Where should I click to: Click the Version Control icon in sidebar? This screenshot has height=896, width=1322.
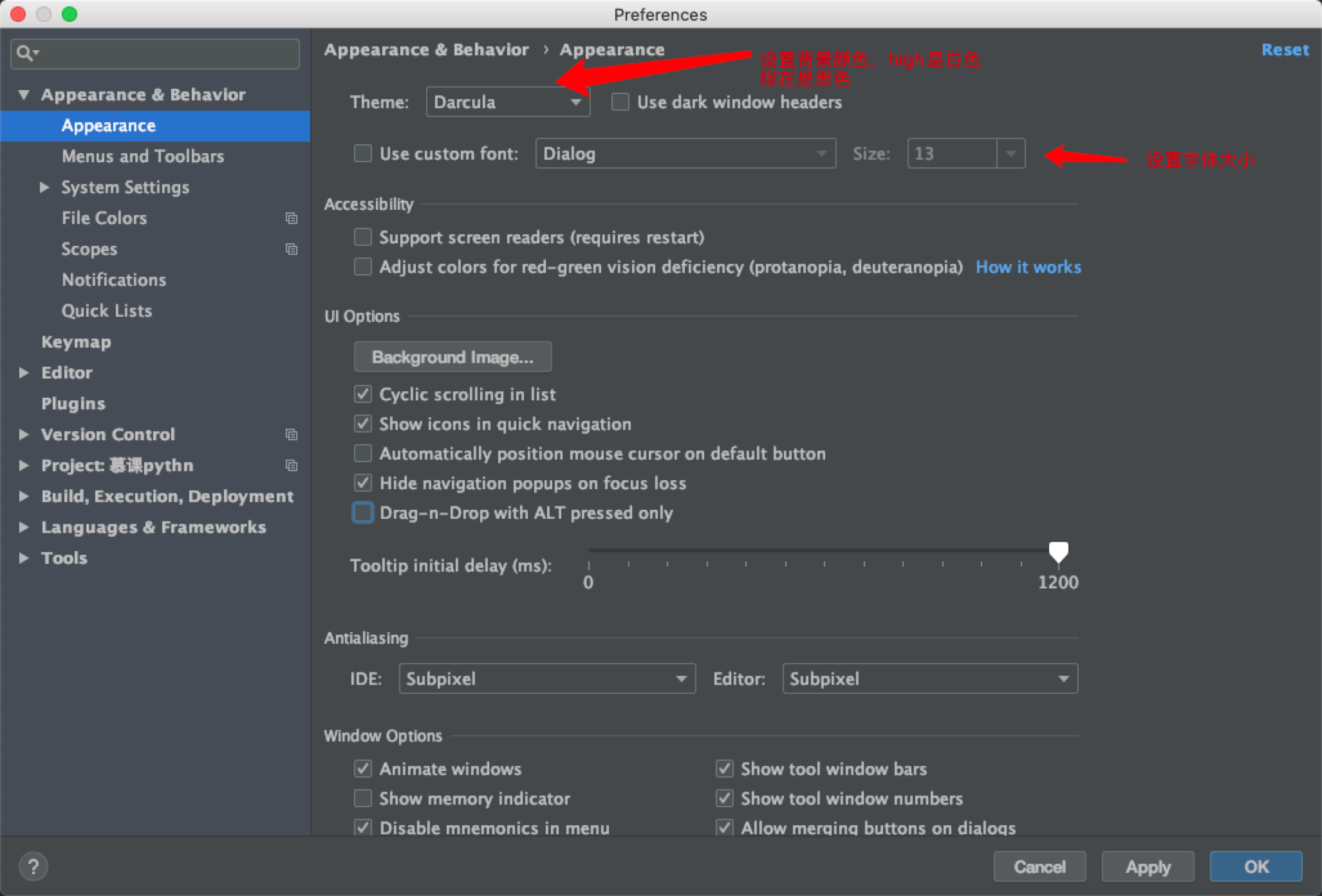click(x=289, y=434)
